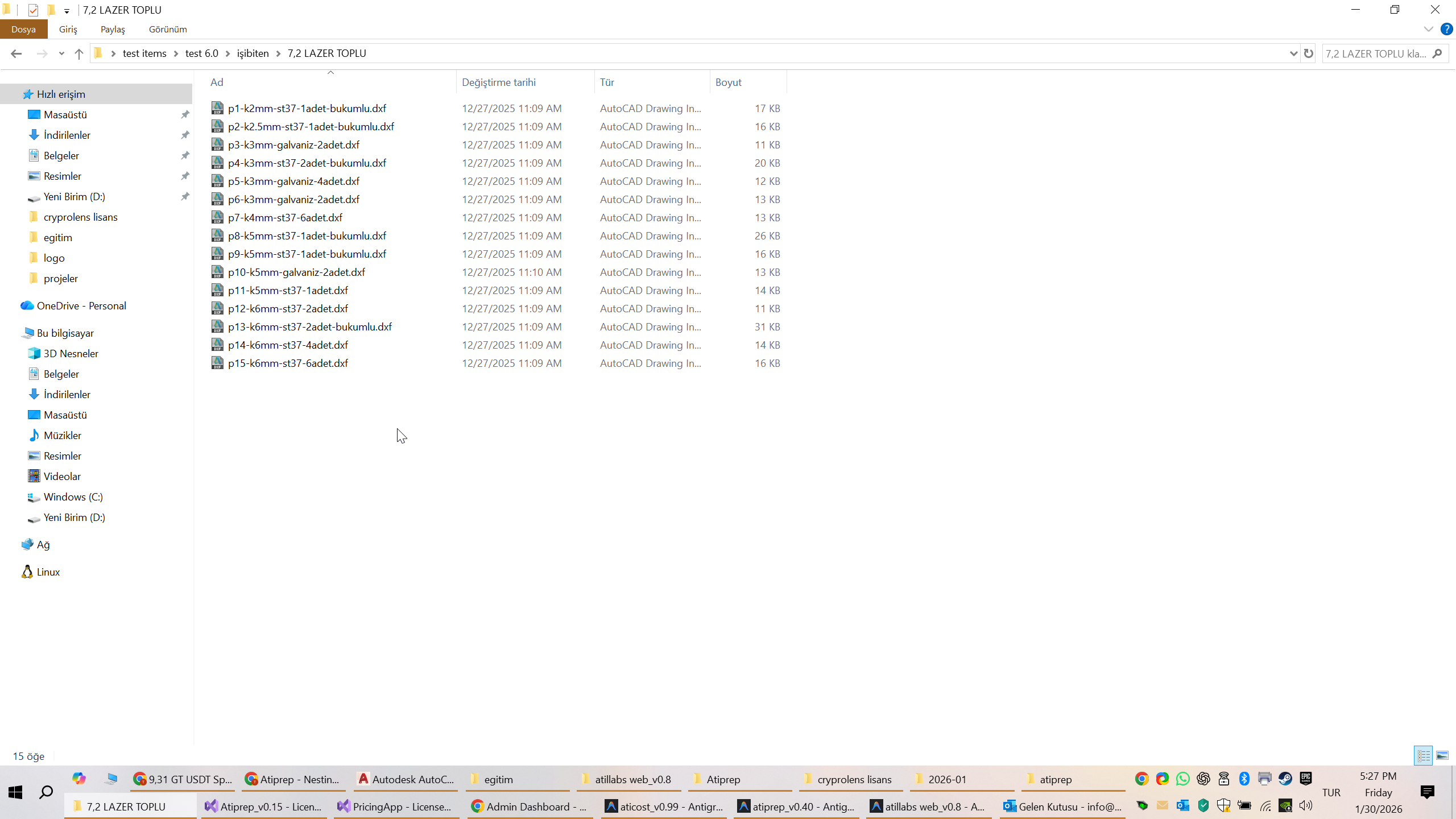
Task: Open Quick Access Toolbar customize dropdown
Action: click(67, 11)
